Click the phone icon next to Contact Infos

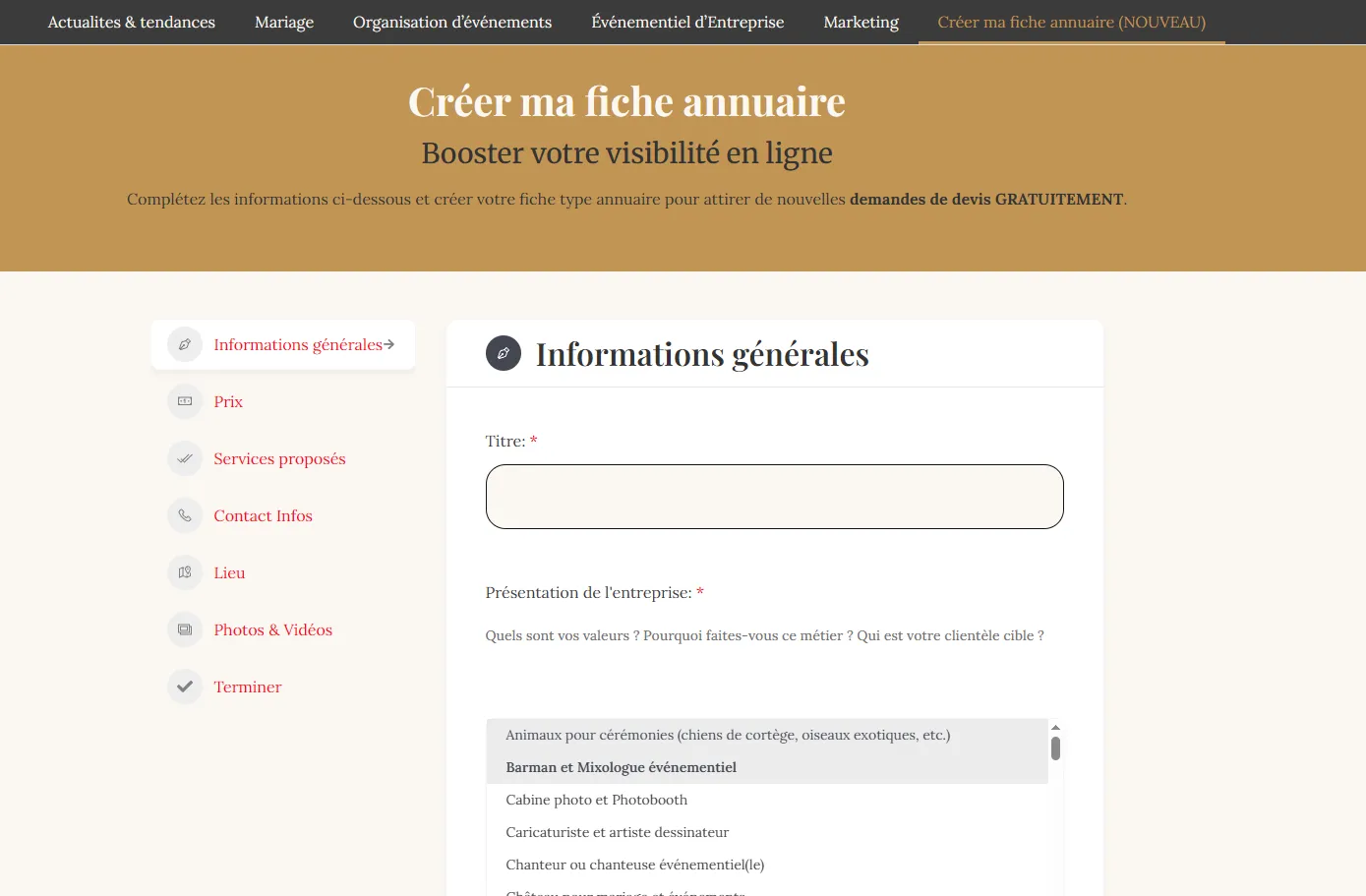[x=184, y=515]
